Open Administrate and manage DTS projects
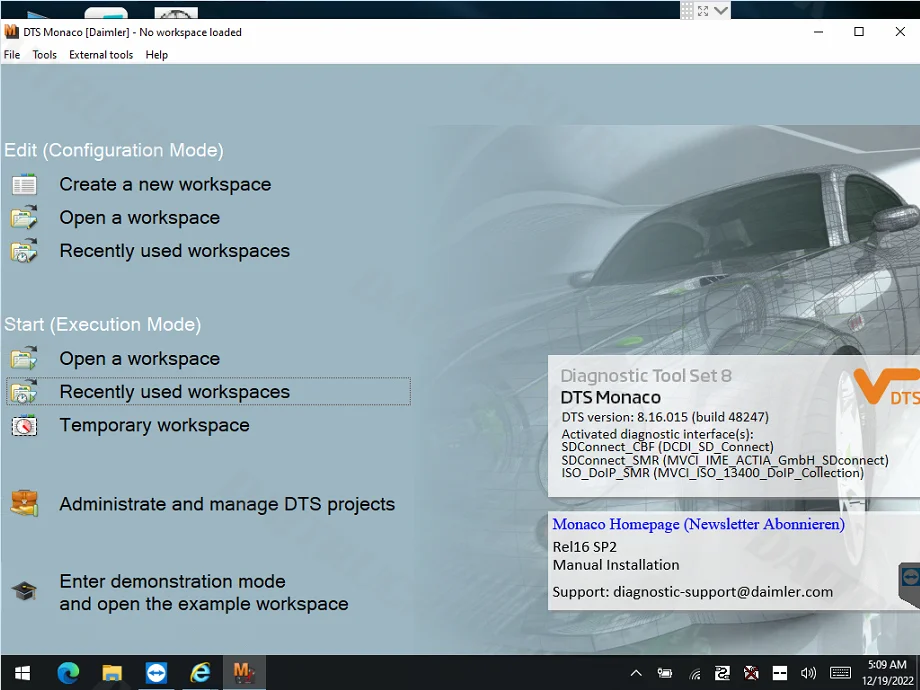920x690 pixels. tap(227, 505)
